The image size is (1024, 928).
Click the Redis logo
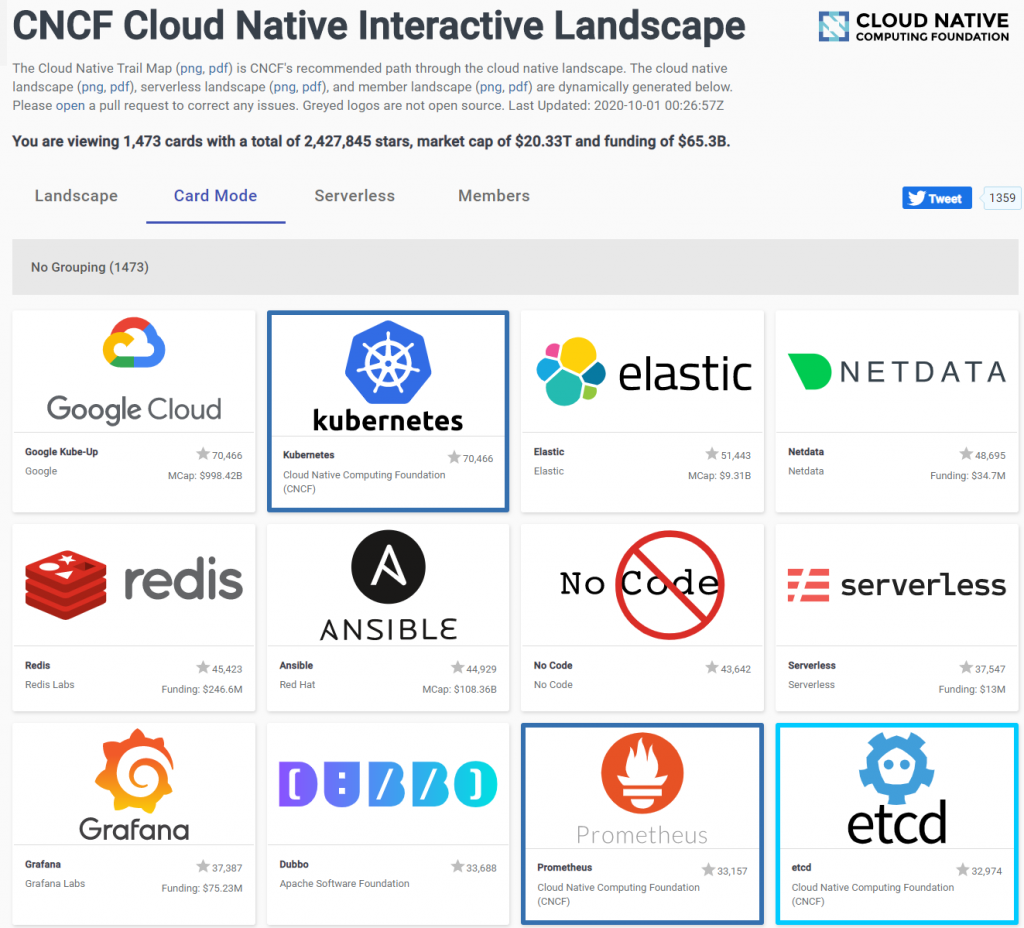(134, 583)
